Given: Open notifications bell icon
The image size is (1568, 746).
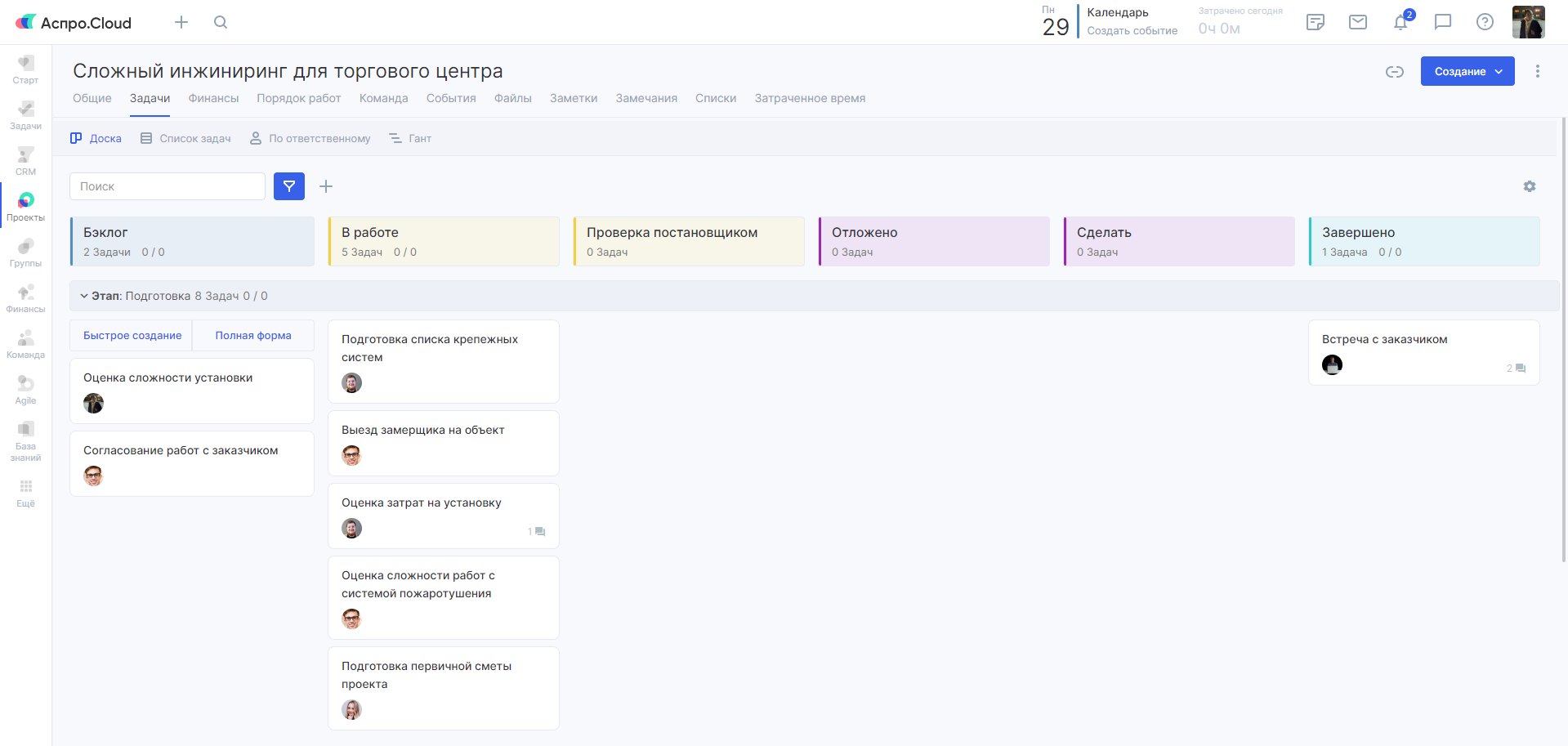Looking at the screenshot, I should pyautogui.click(x=1400, y=22).
